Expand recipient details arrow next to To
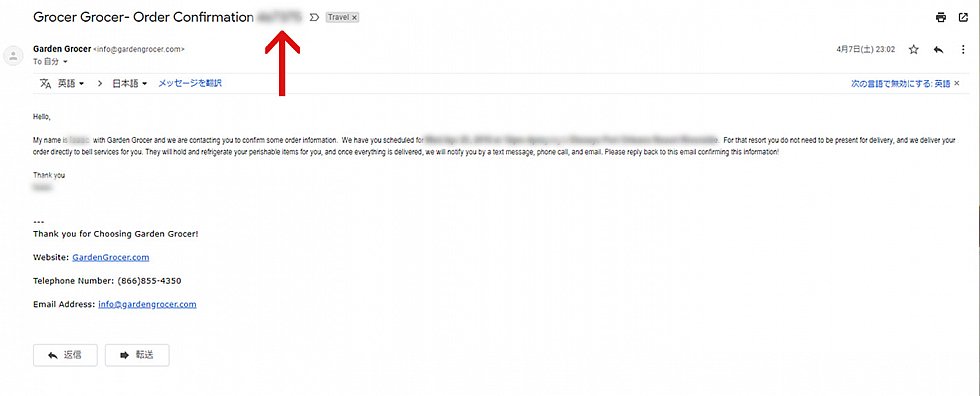This screenshot has width=980, height=396. 65,62
